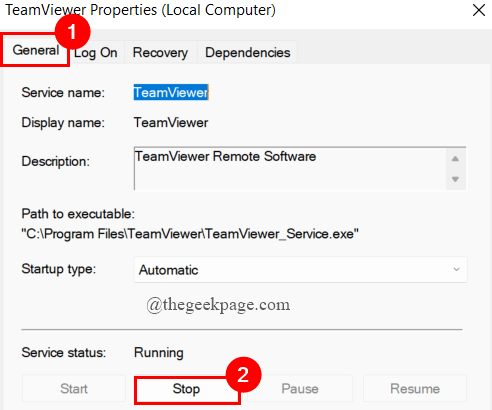Click the red number 1 badge
The width and height of the screenshot is (492, 410).
click(x=73, y=32)
